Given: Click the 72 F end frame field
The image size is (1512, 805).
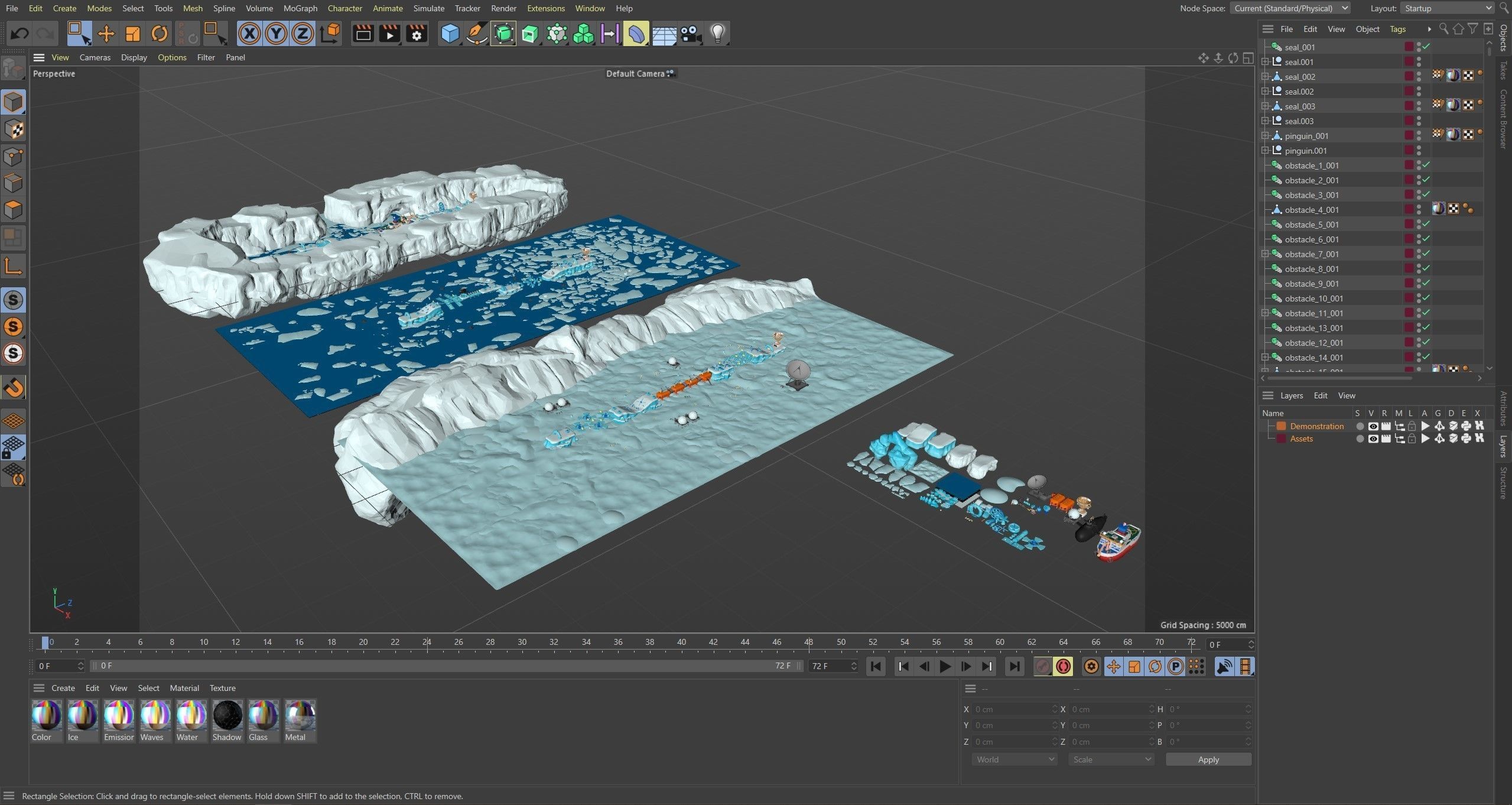Looking at the screenshot, I should [833, 666].
